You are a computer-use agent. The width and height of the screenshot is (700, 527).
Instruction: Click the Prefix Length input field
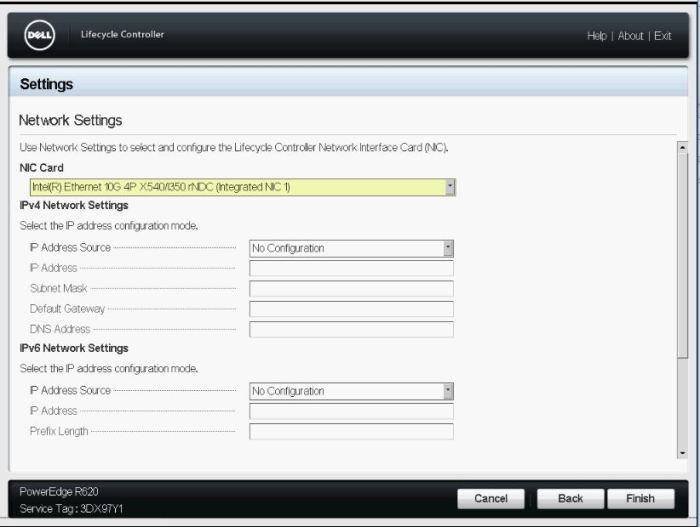pos(351,432)
